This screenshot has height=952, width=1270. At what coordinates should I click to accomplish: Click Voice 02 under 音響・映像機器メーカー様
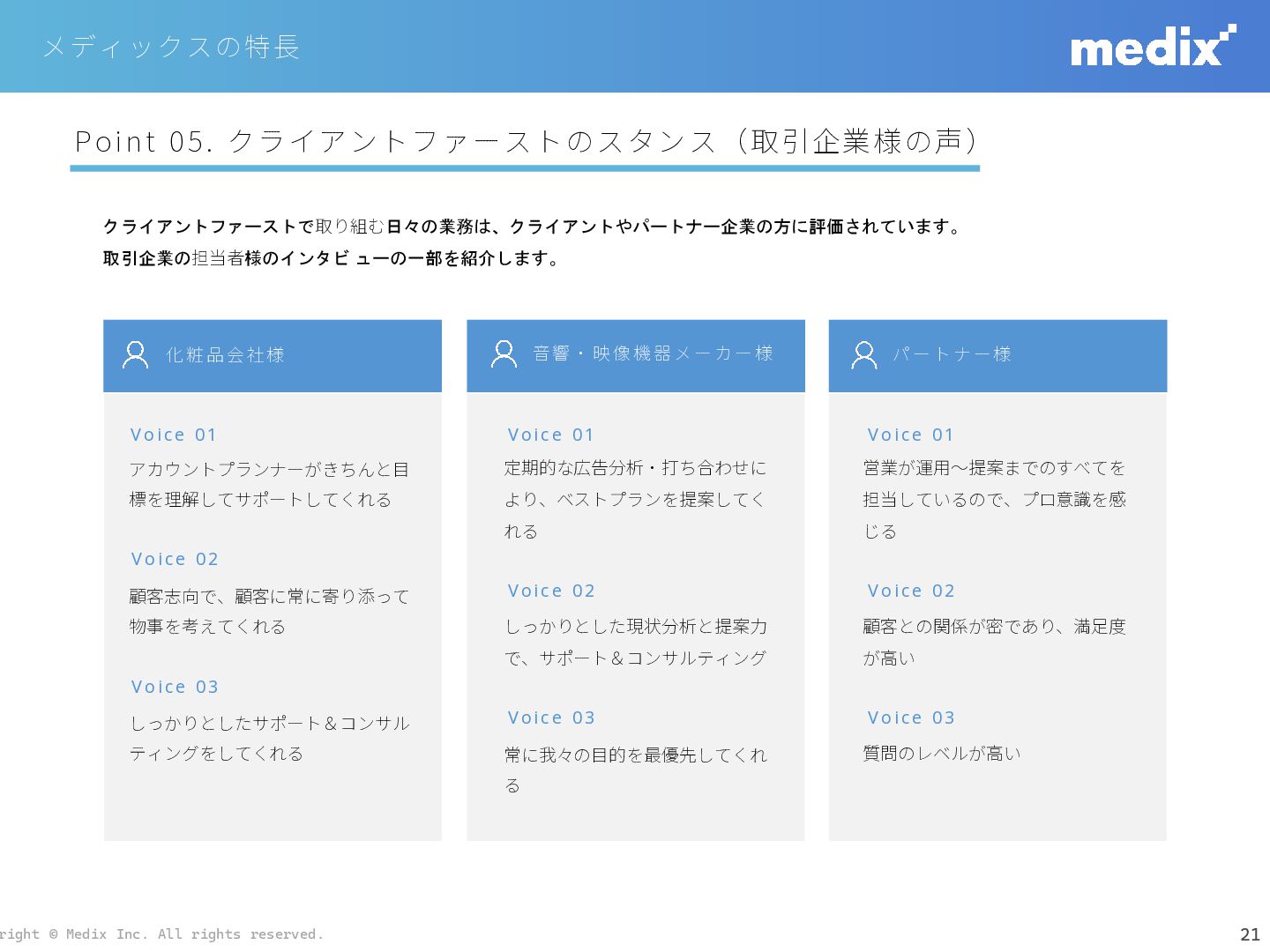click(x=552, y=591)
